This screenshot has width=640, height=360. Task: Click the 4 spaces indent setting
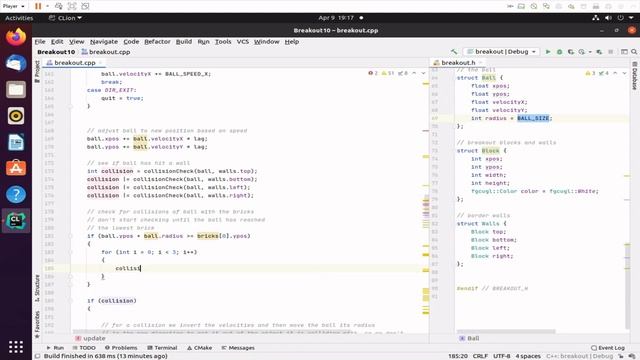[528, 356]
